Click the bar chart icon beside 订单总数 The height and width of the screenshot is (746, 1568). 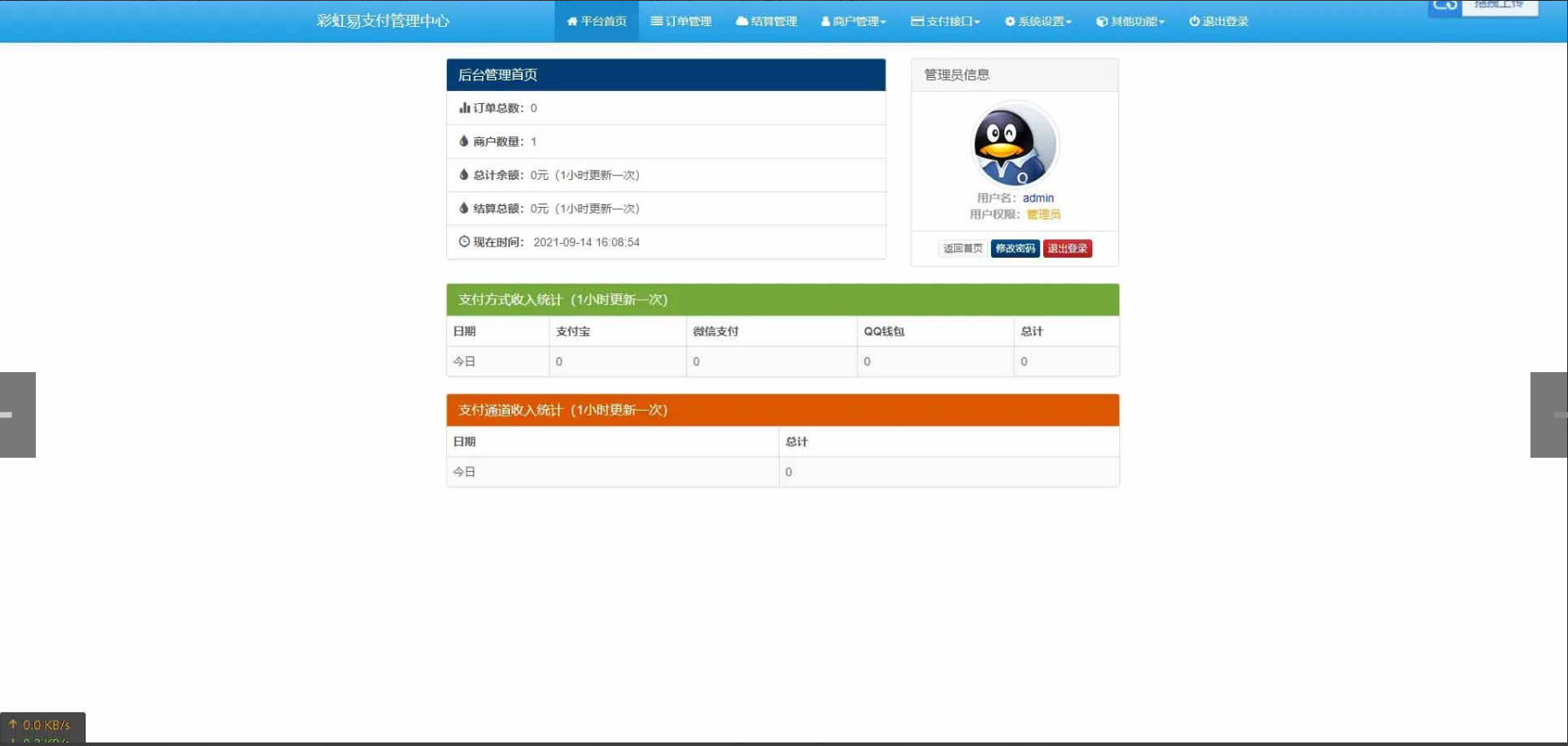(464, 107)
